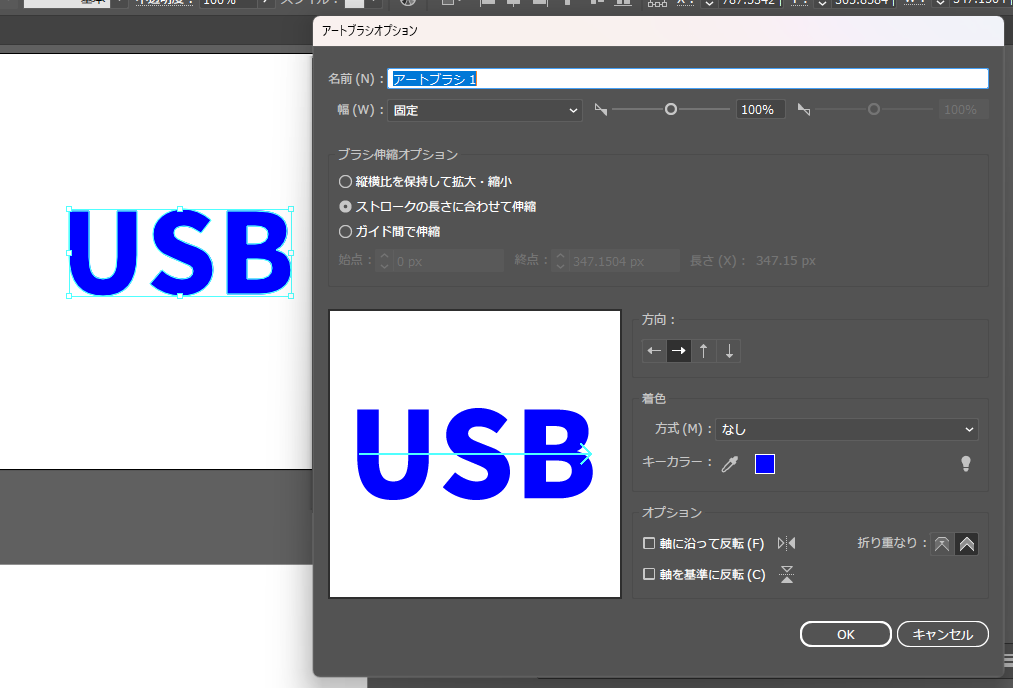The image size is (1013, 688).
Task: Set brush direction to down arrow
Action: click(729, 351)
